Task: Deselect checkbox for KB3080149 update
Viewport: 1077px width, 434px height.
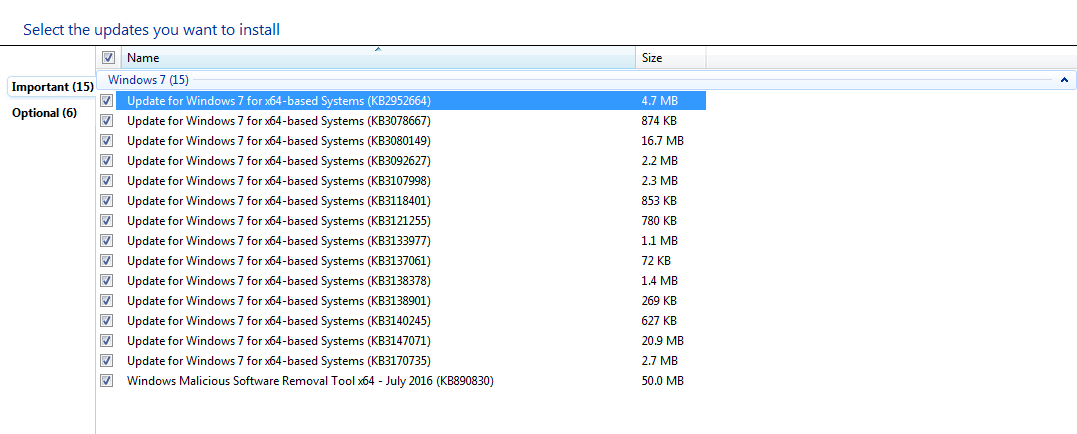Action: [x=107, y=141]
